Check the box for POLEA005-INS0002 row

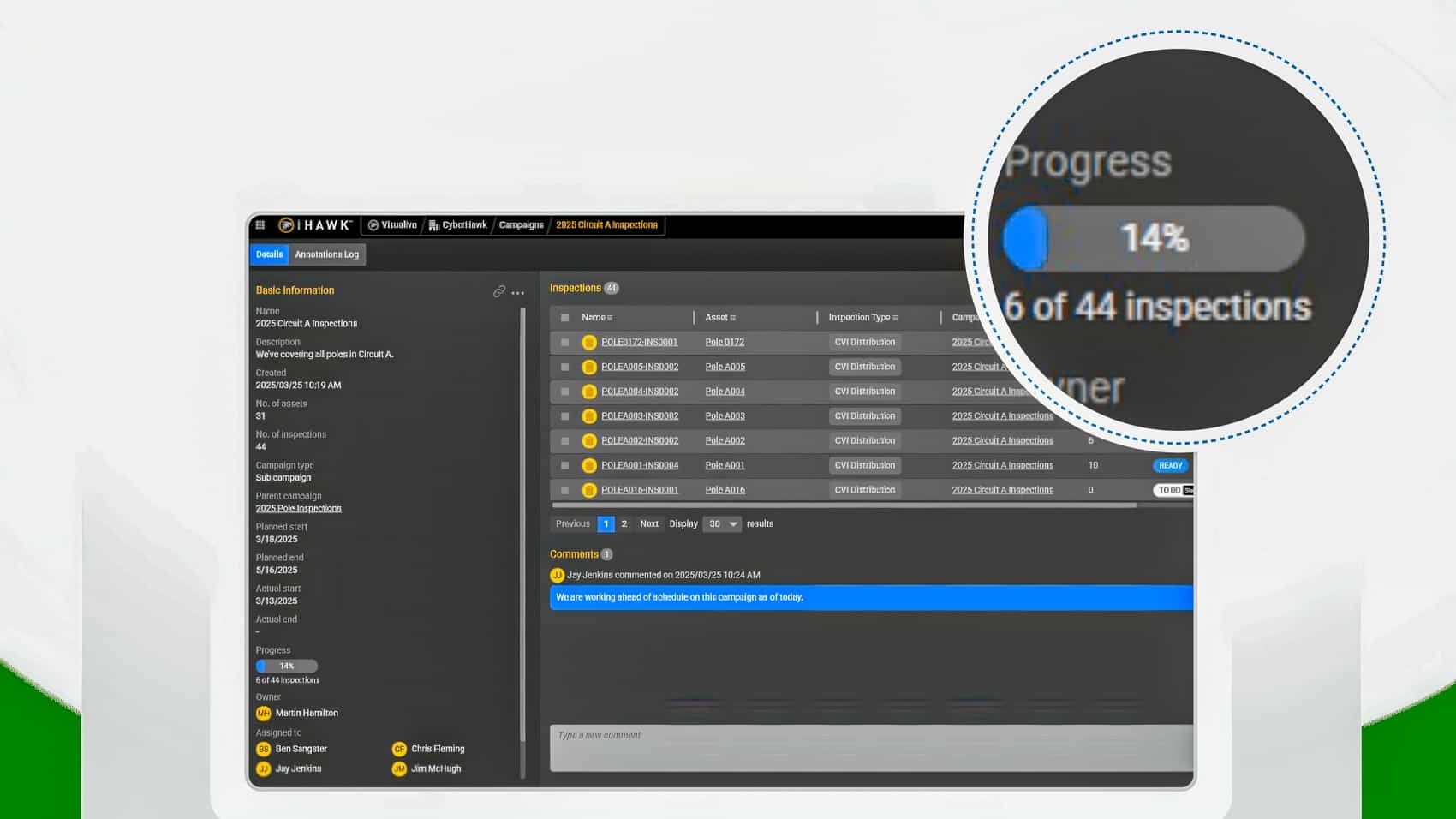coord(564,368)
